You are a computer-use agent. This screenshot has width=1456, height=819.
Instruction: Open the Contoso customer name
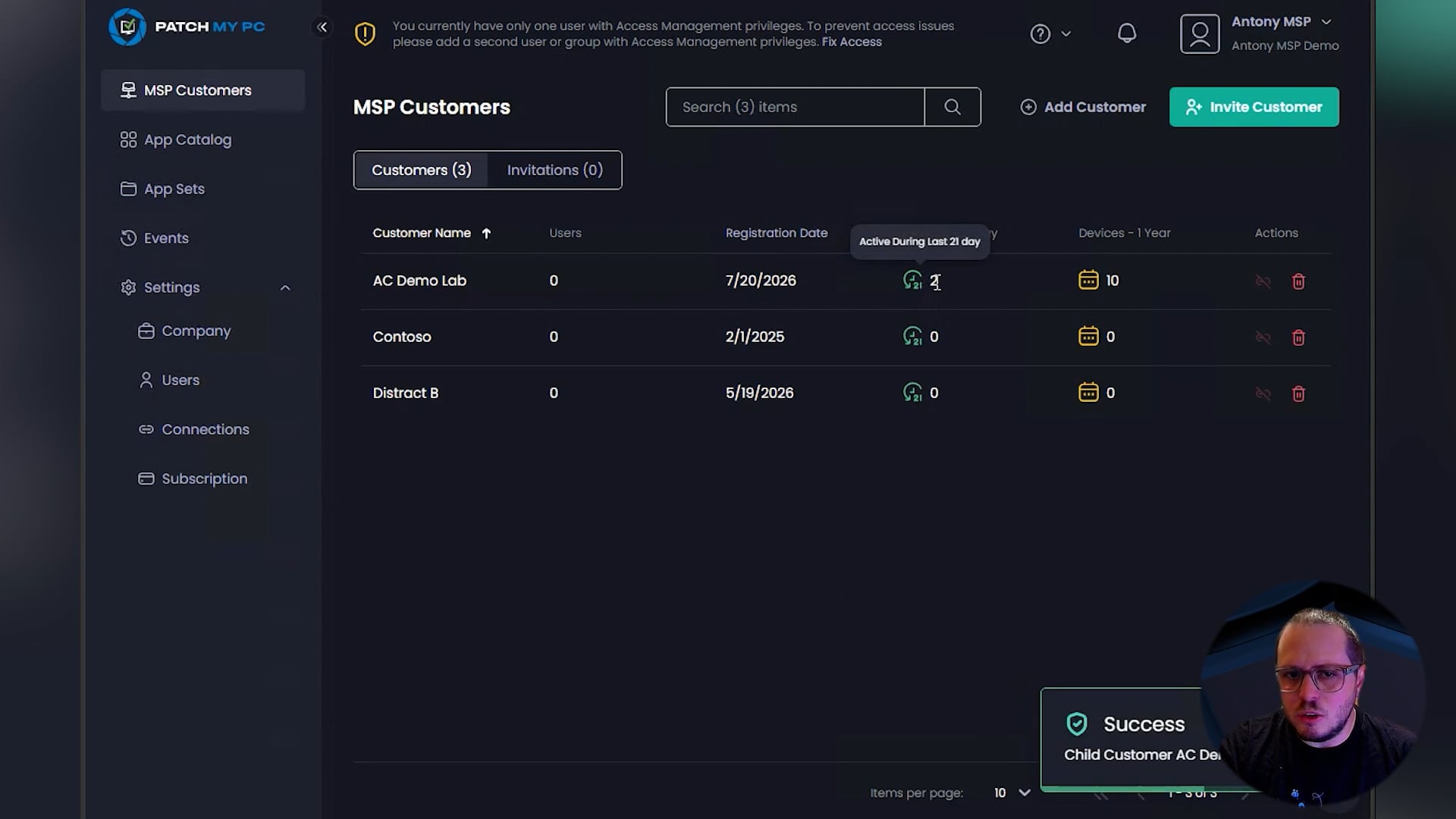tap(402, 337)
